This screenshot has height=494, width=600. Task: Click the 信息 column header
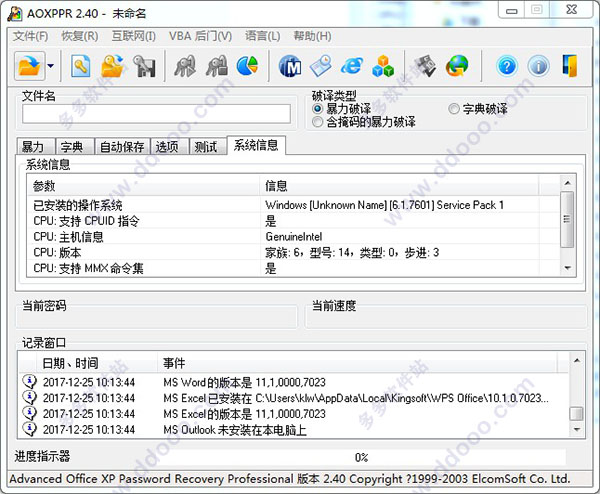click(399, 186)
